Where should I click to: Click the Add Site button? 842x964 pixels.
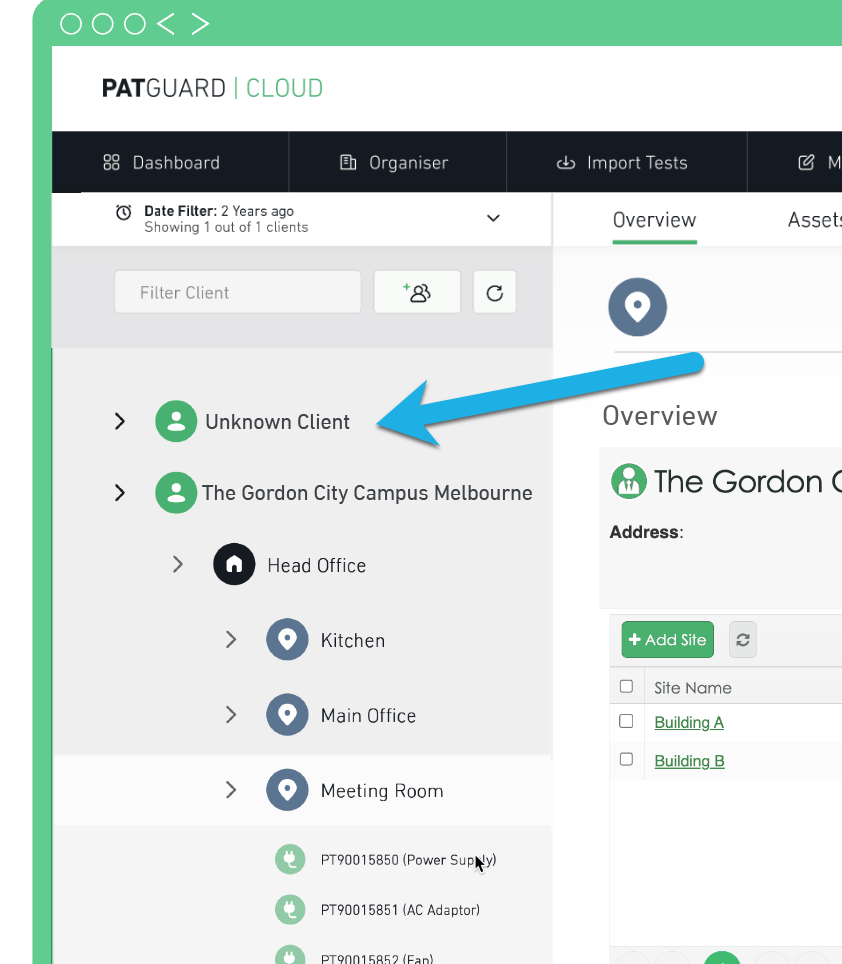[667, 639]
